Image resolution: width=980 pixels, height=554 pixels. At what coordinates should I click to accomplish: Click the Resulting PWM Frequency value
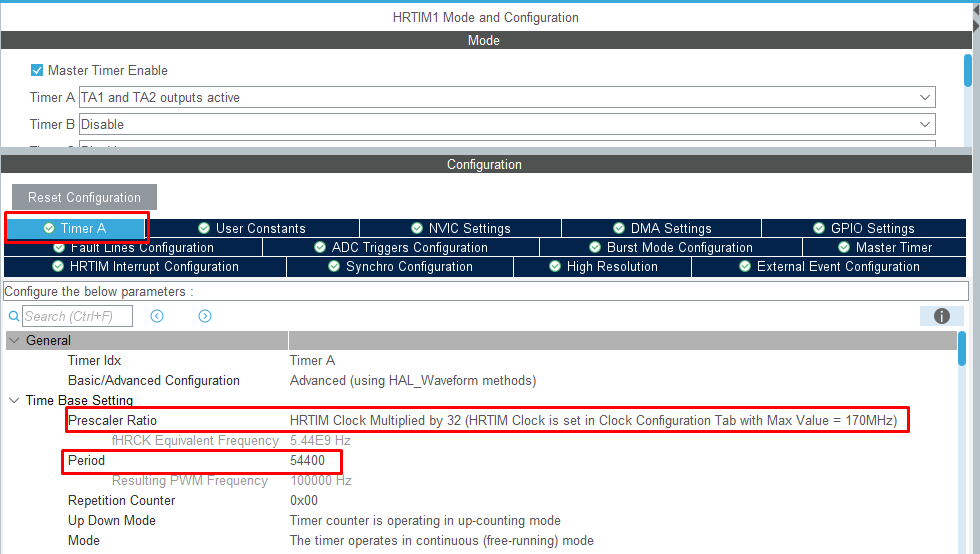[321, 481]
